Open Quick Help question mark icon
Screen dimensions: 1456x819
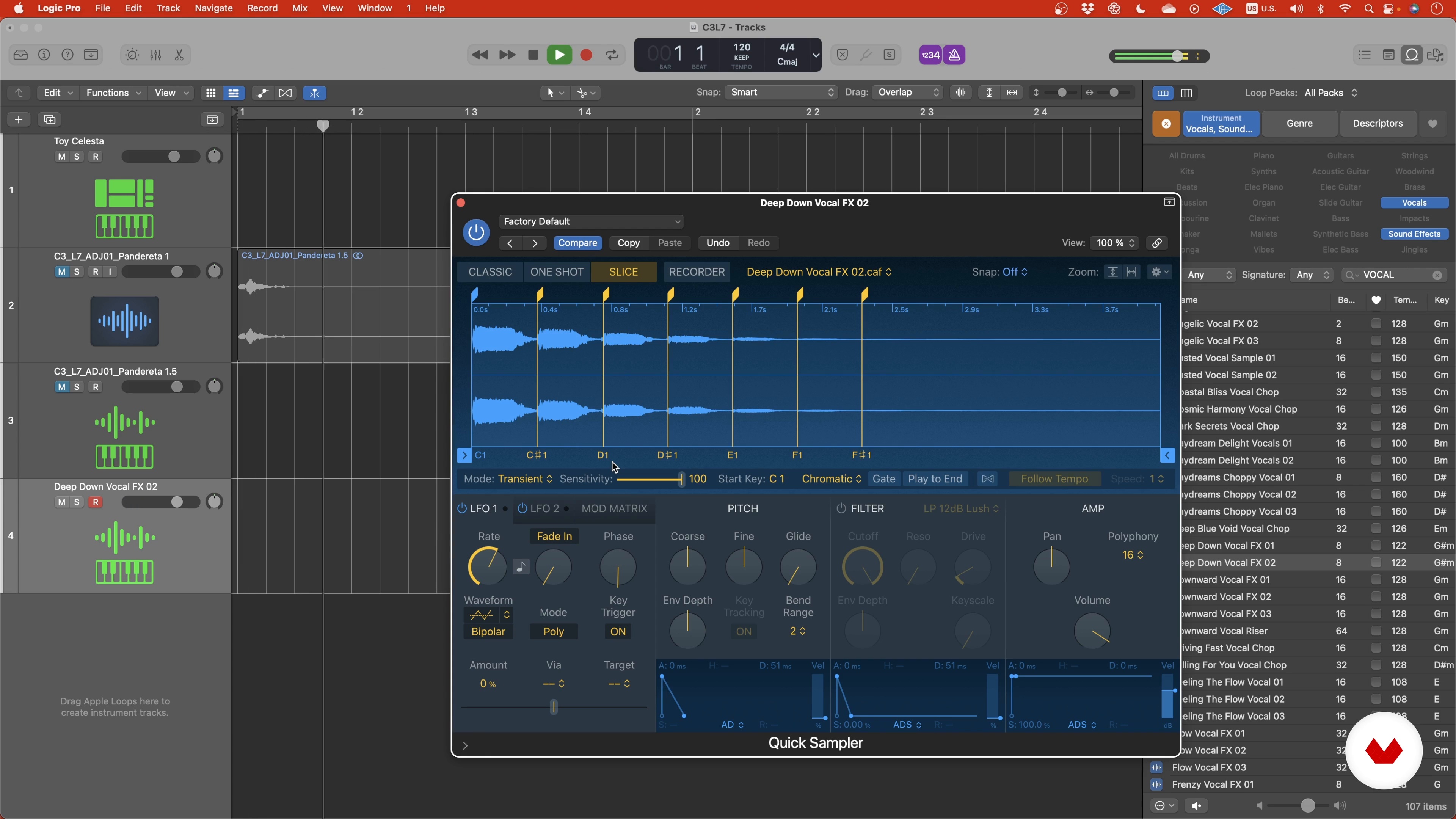[67, 55]
